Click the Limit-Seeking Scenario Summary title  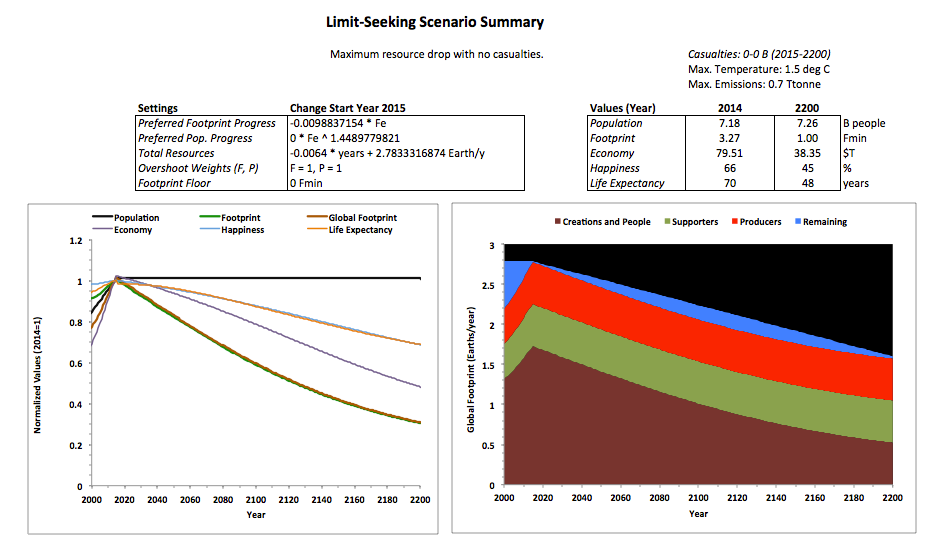tap(436, 21)
